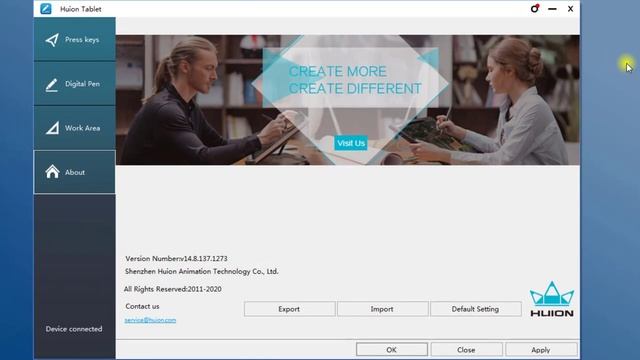640x360 pixels.
Task: Click the Export settings button
Action: point(289,309)
